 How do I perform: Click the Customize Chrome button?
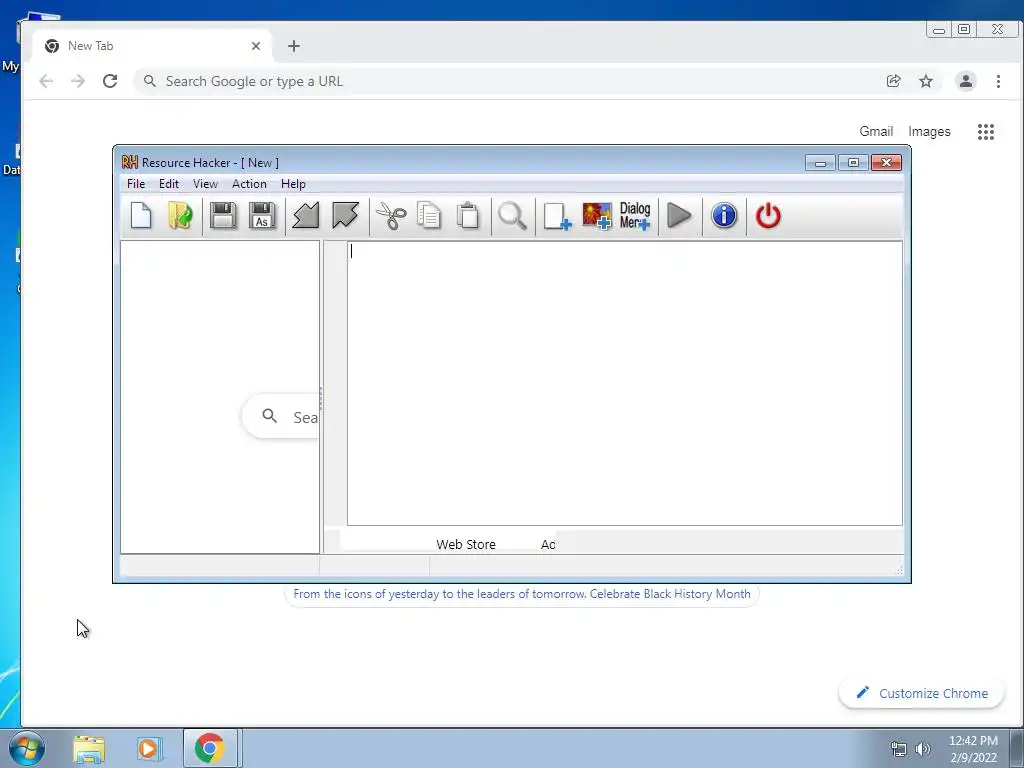coord(921,693)
